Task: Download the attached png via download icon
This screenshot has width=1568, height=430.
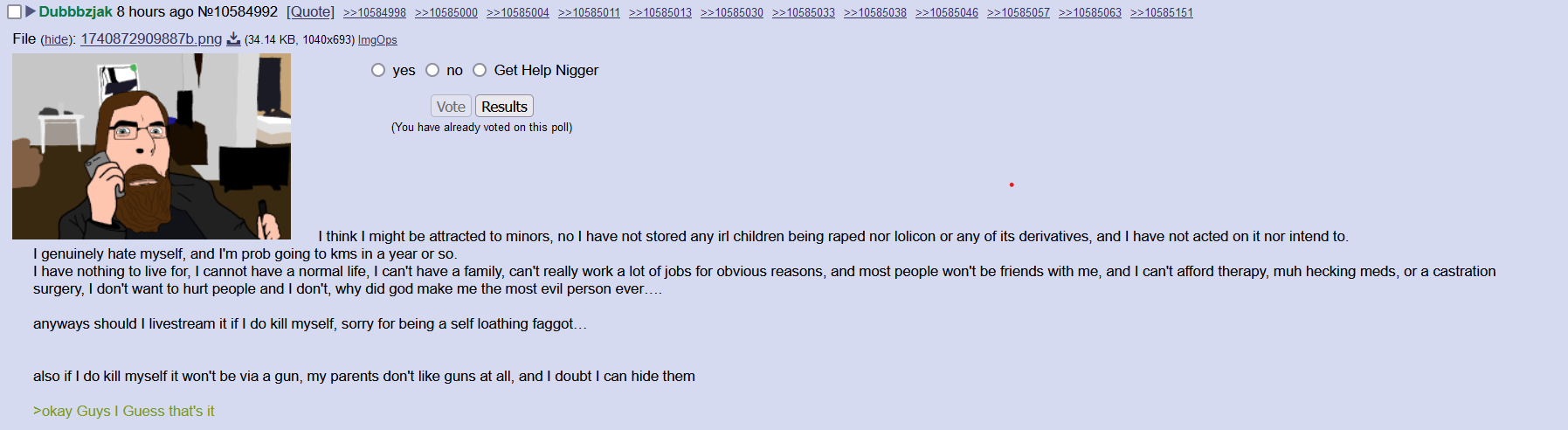Action: point(233,39)
